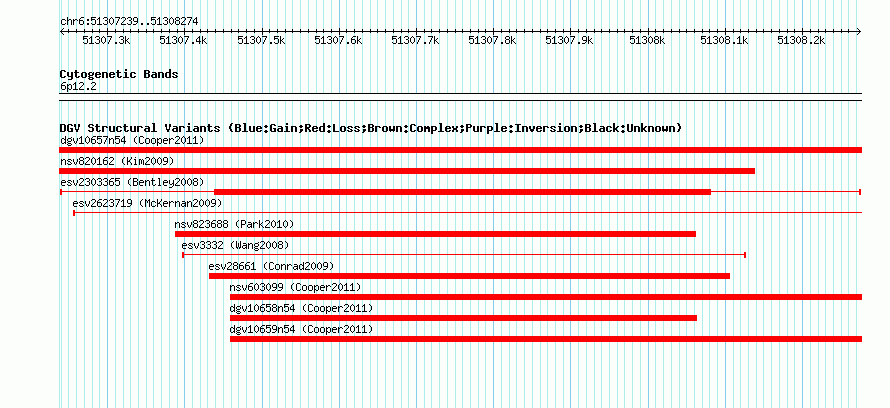890x408 pixels.
Task: Click the dgv10657n54 (Cooper2011) variant label
Action: pyautogui.click(x=132, y=140)
